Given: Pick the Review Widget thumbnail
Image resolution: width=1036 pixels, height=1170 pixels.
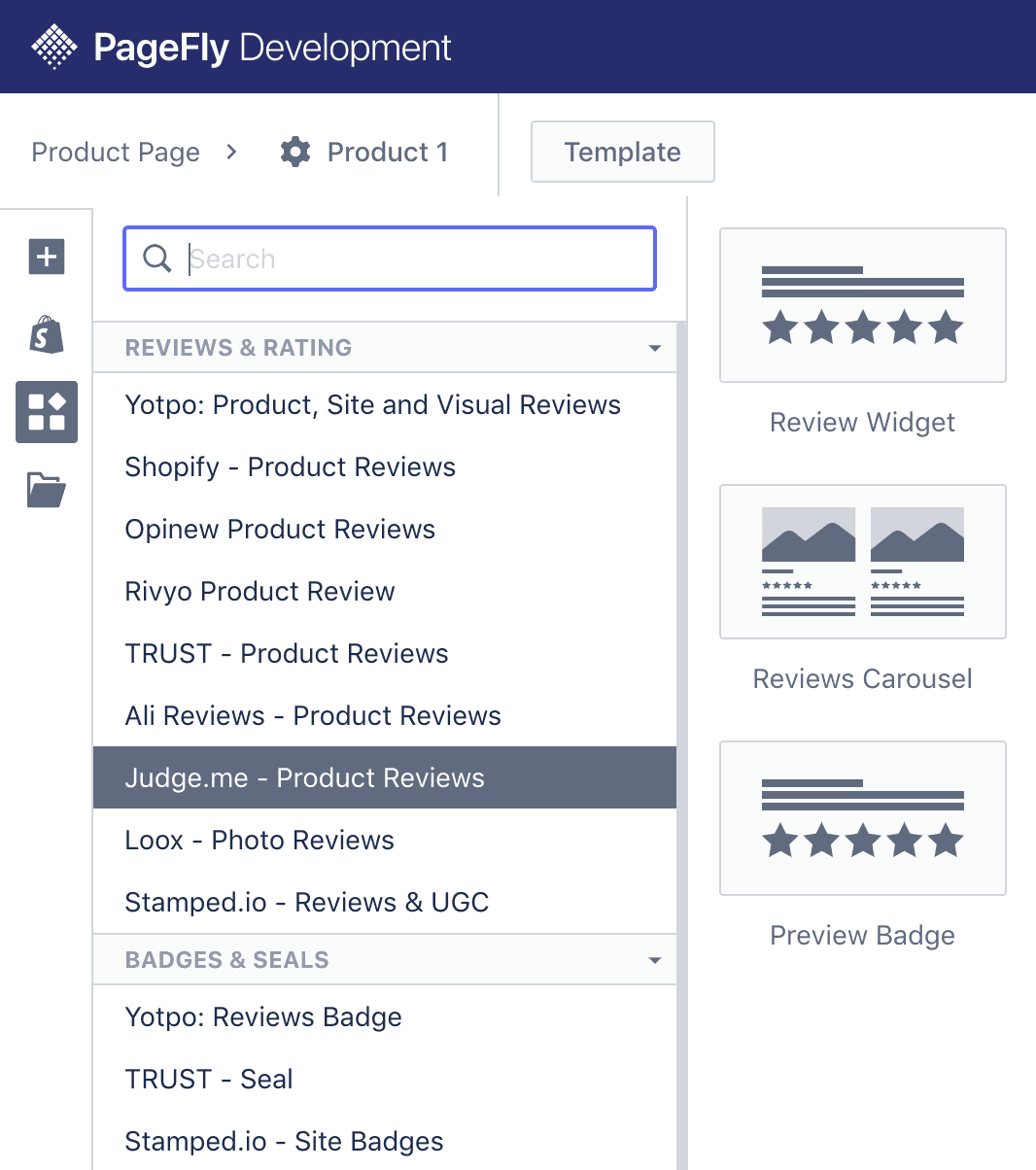Looking at the screenshot, I should pos(862,305).
